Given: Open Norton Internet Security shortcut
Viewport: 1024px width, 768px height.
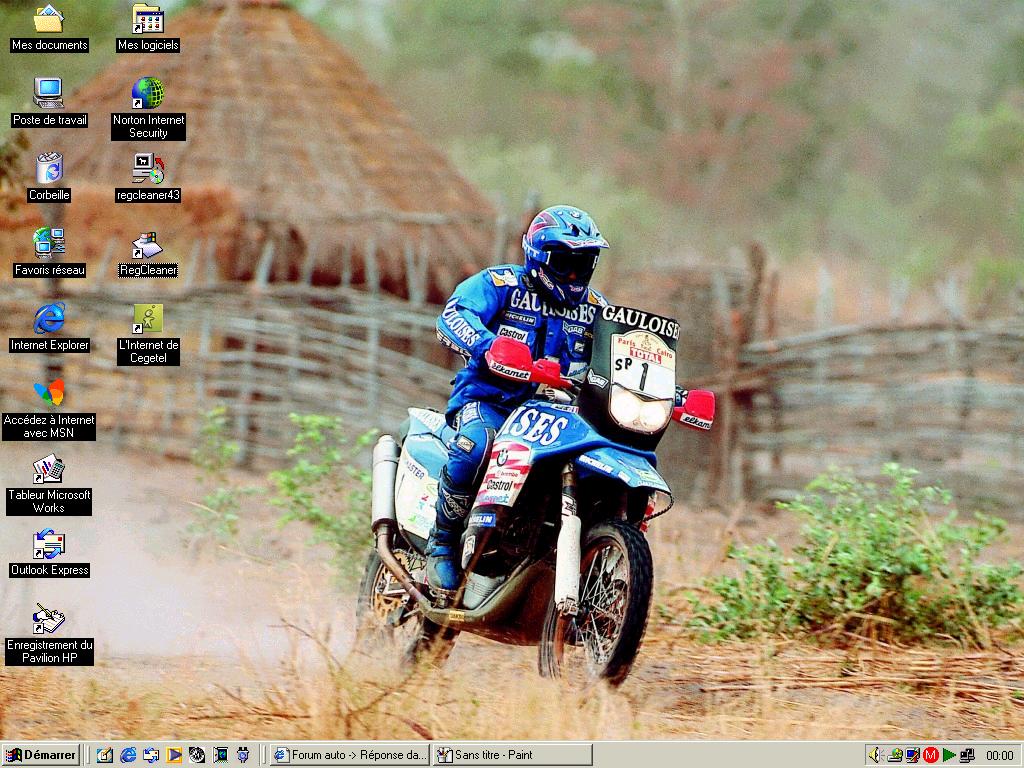Looking at the screenshot, I should (x=148, y=94).
